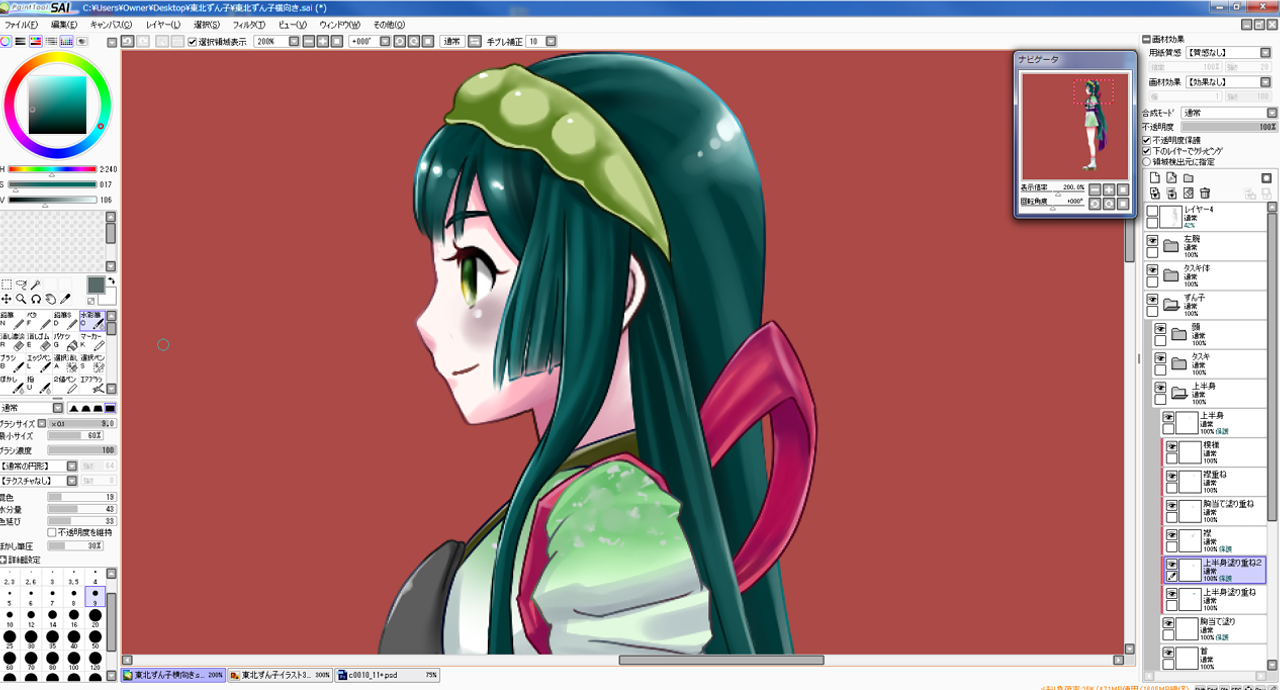Choose the バケツ bucket fill tool

point(66,344)
